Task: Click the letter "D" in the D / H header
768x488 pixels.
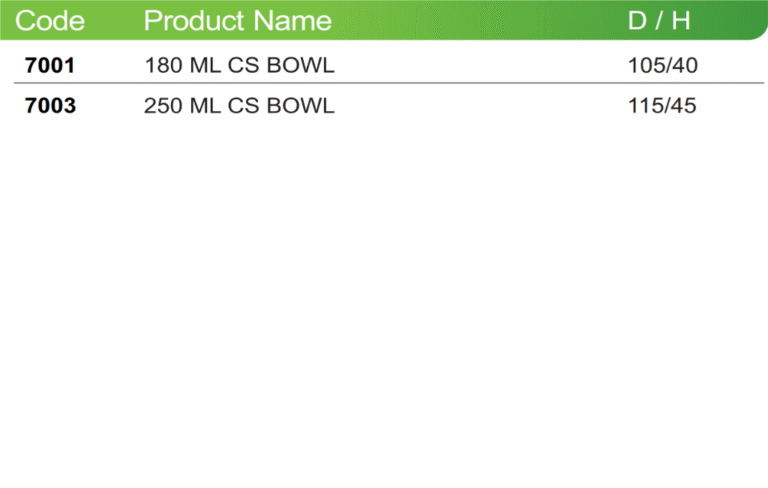Action: click(637, 21)
